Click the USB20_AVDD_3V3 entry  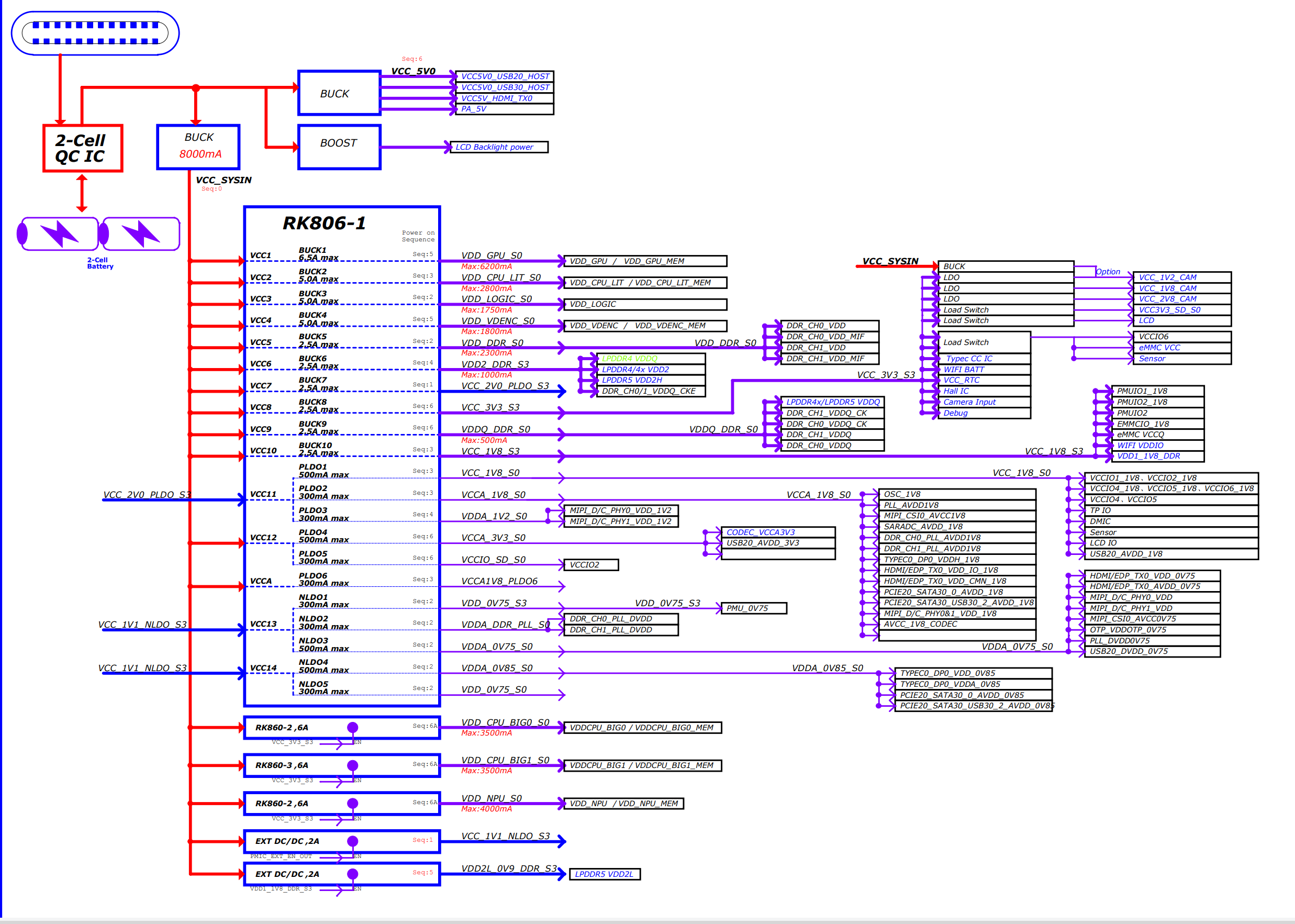click(778, 543)
